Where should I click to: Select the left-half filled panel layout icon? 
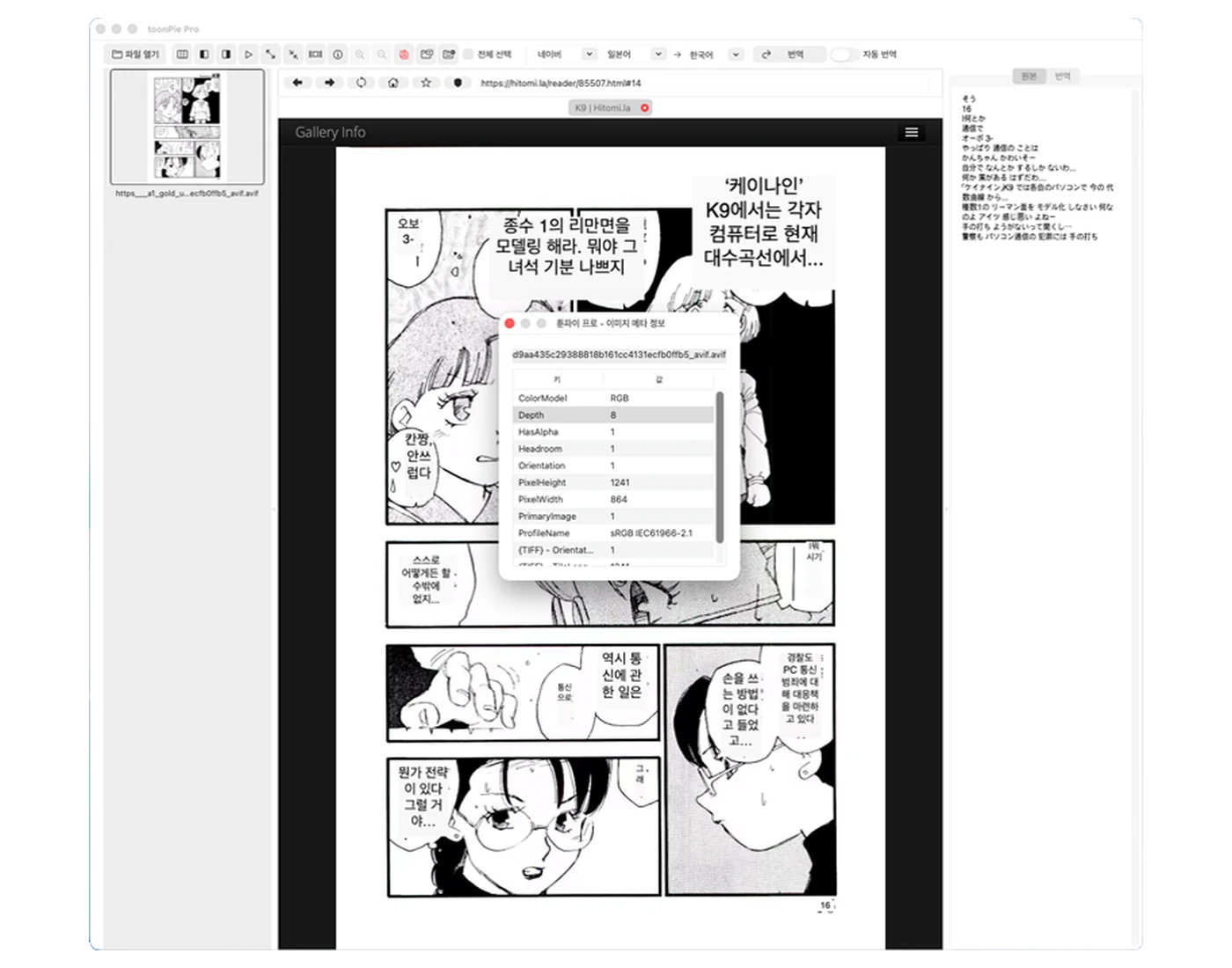[x=204, y=55]
